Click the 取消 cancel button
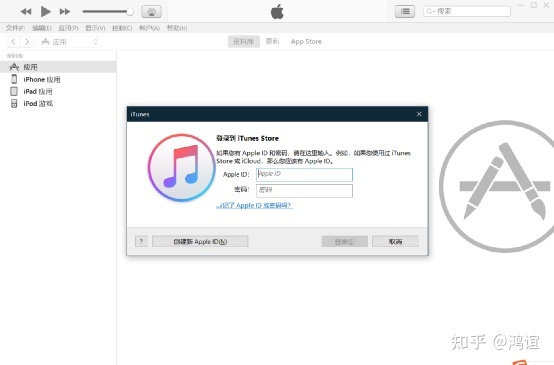Image resolution: width=554 pixels, height=365 pixels. (395, 241)
